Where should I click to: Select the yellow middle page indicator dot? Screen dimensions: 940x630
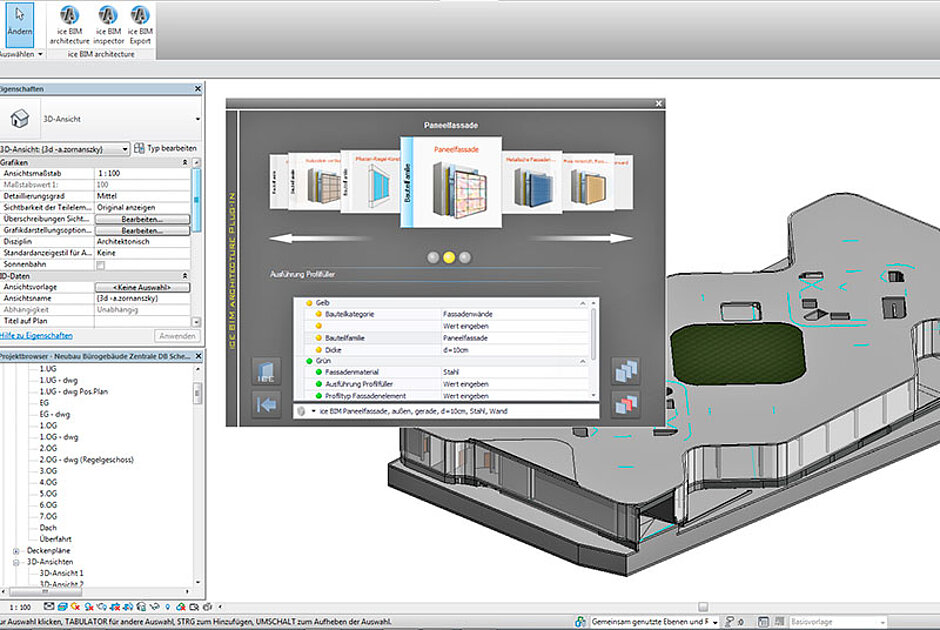point(449,257)
